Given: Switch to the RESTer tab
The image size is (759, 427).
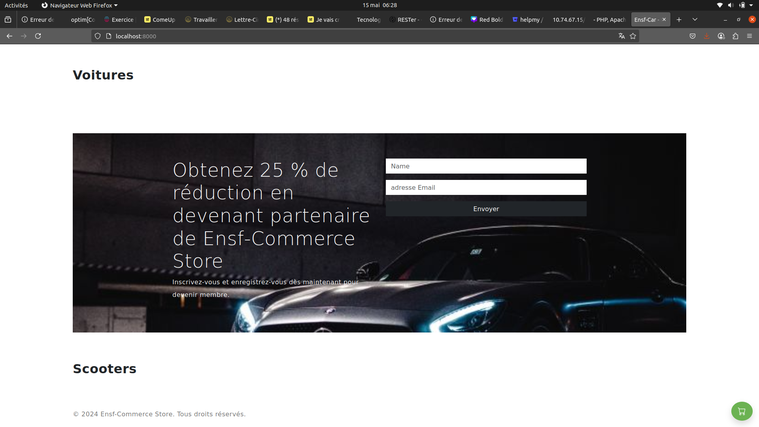Looking at the screenshot, I should click(x=405, y=20).
